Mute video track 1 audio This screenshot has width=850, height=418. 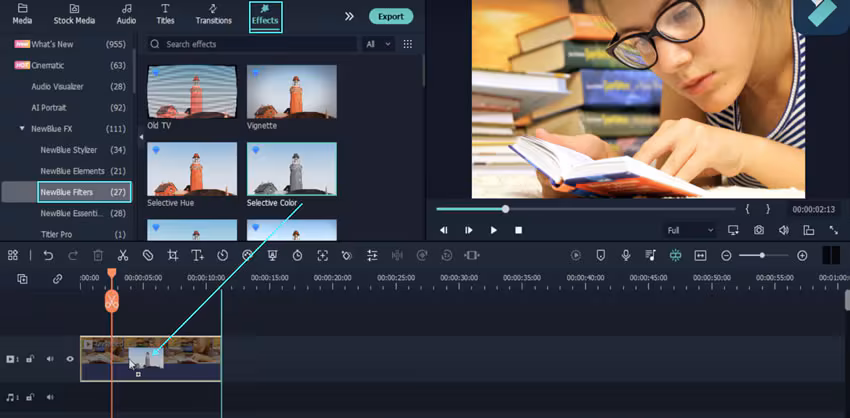pyautogui.click(x=50, y=359)
